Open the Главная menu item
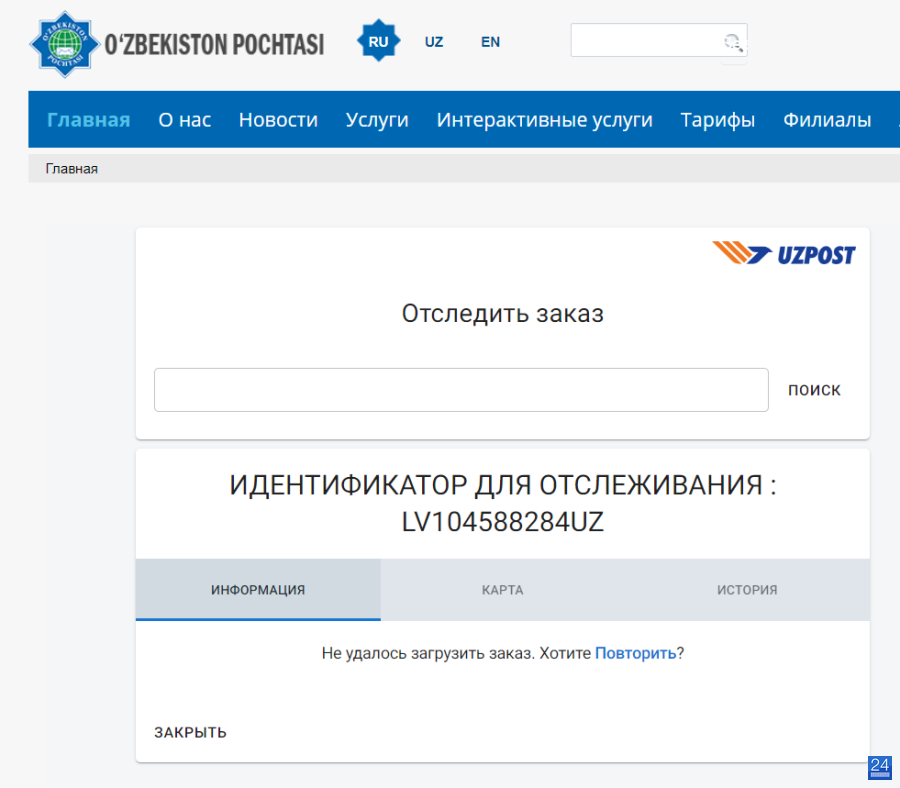 [x=88, y=119]
